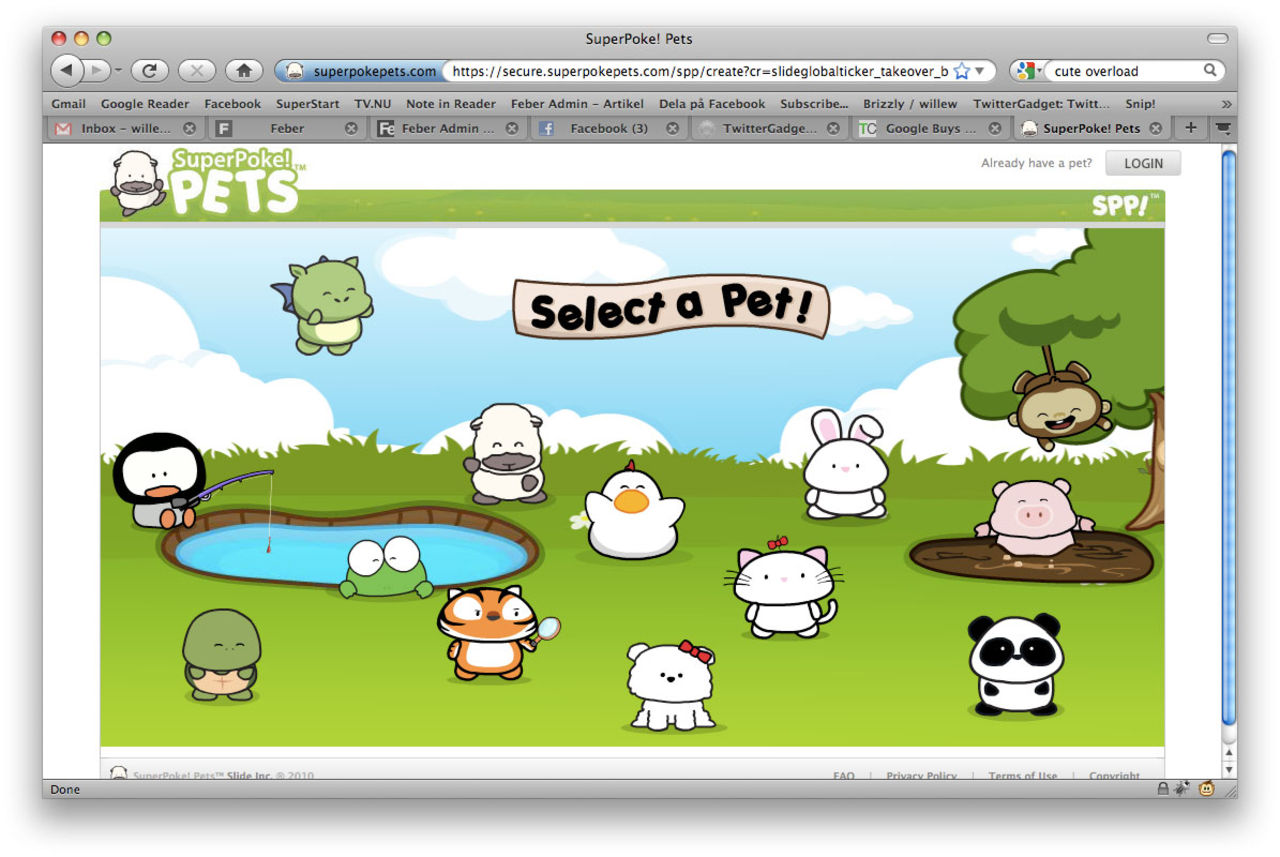Select the panda pet
This screenshot has width=1280, height=857.
(x=1015, y=665)
